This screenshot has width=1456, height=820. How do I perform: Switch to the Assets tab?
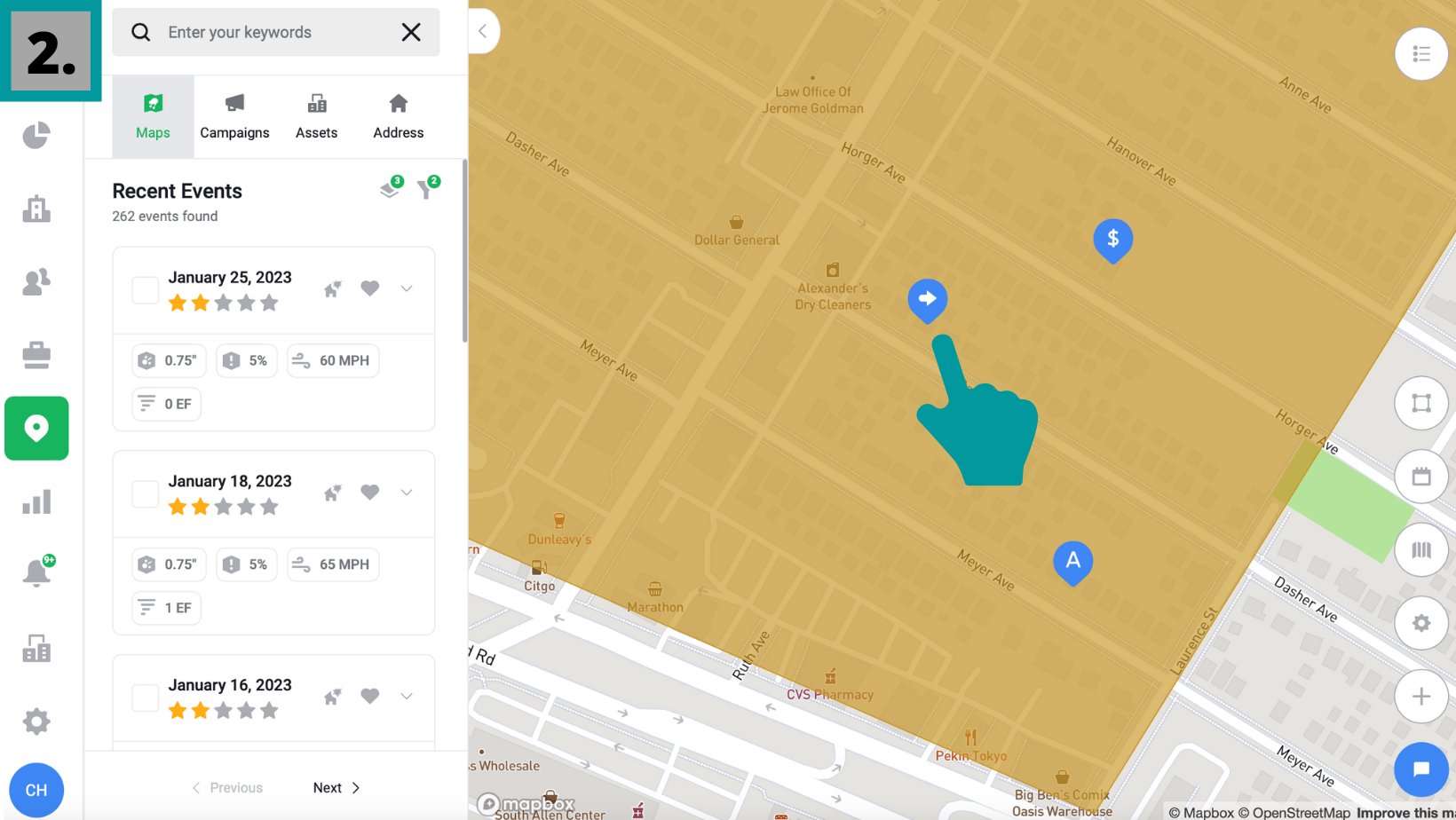click(316, 116)
